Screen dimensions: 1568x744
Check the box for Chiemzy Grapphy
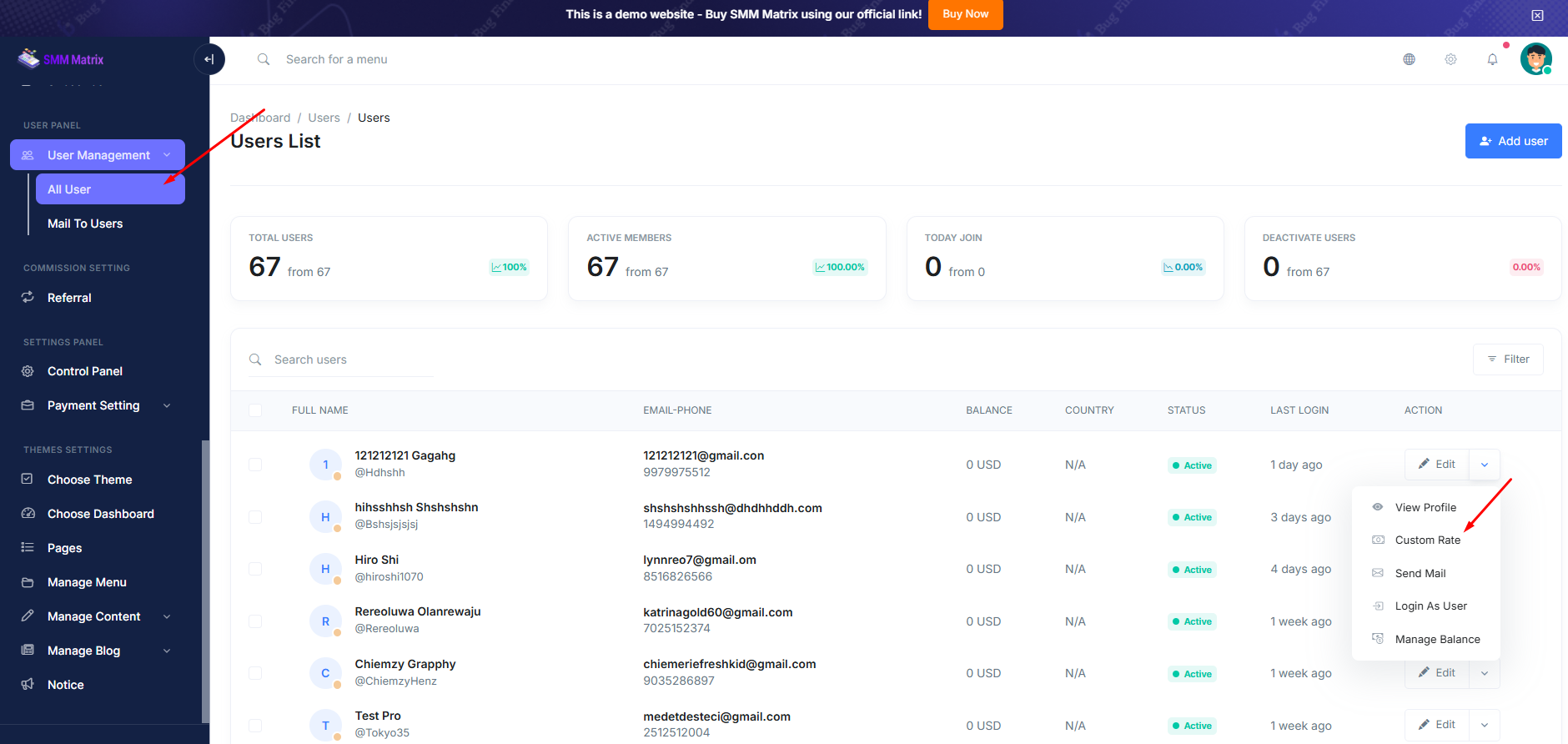tap(255, 673)
